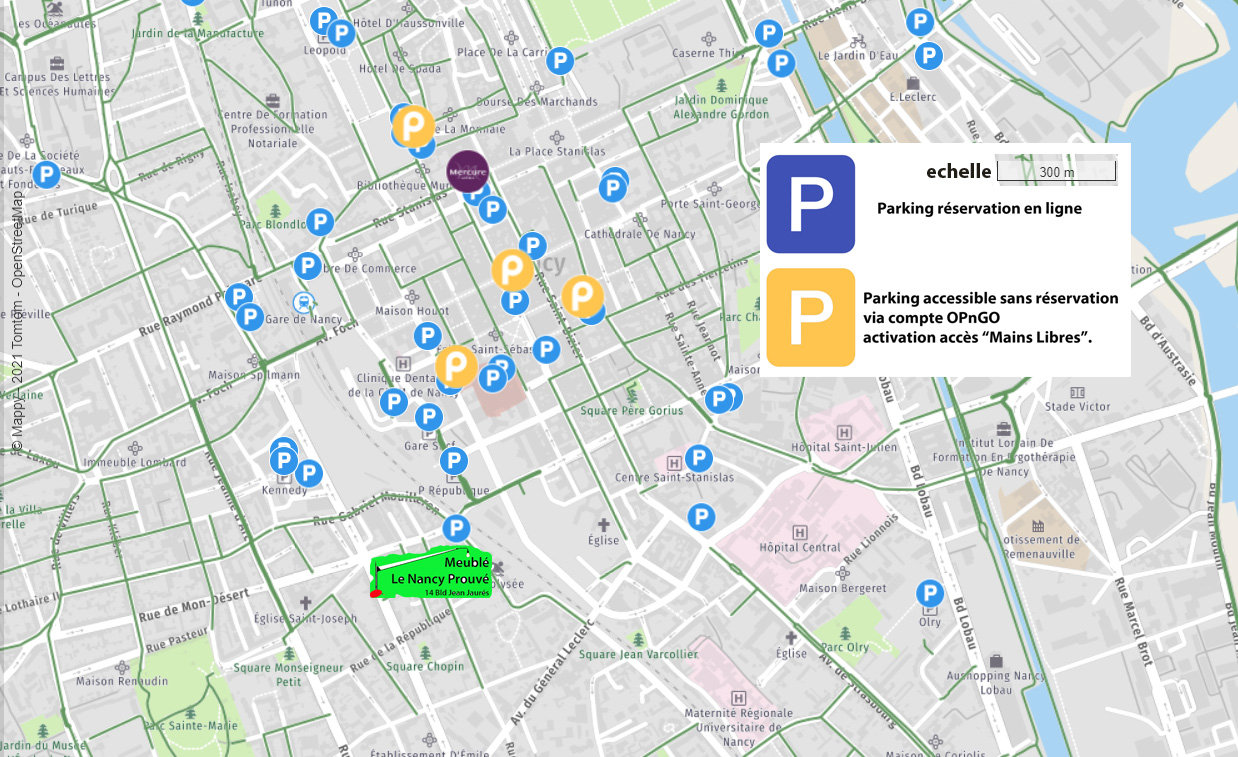
Task: Open blue parking marker above P République label
Action: [454, 461]
